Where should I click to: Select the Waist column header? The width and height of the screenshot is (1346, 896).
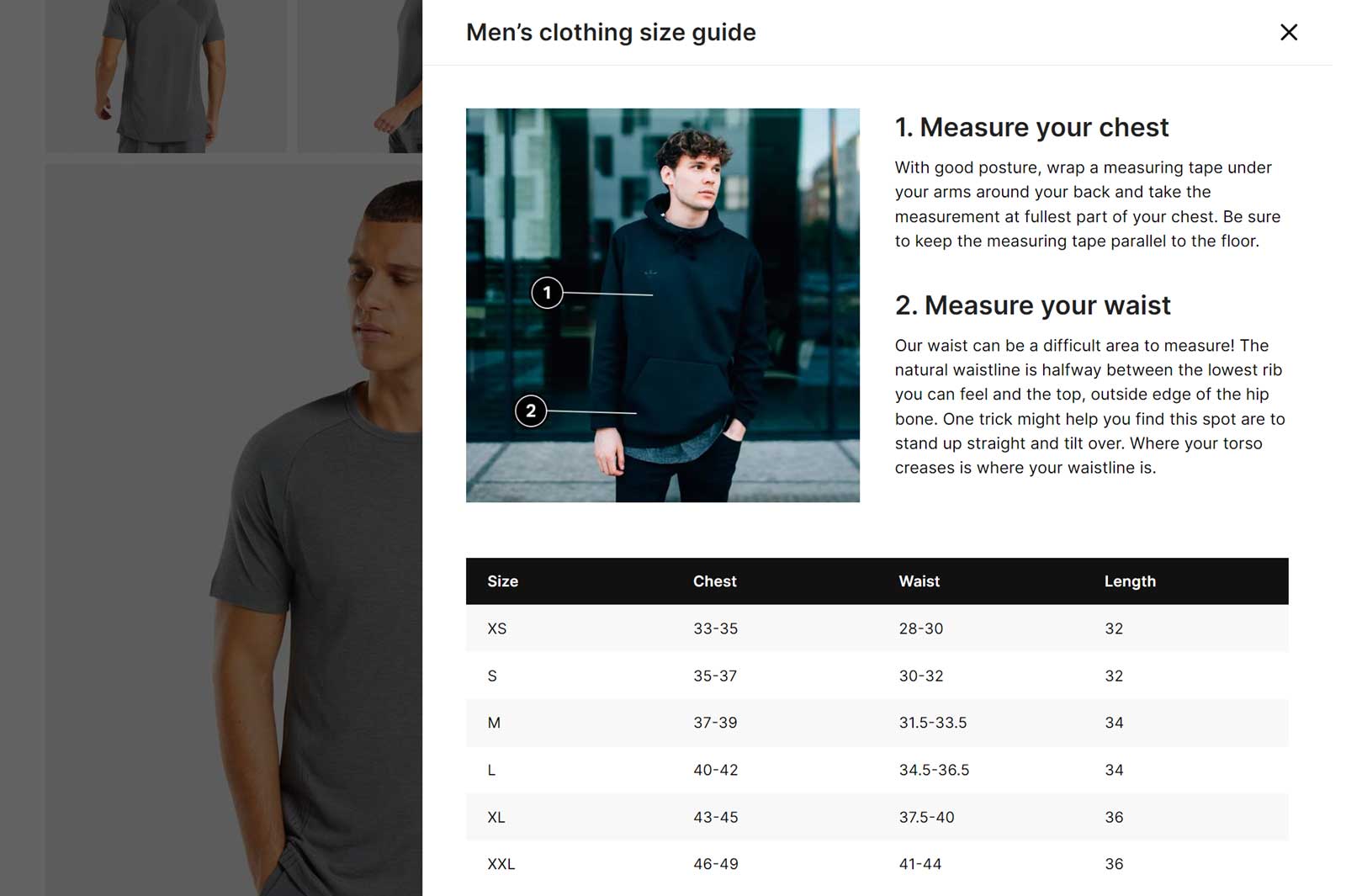(x=919, y=581)
